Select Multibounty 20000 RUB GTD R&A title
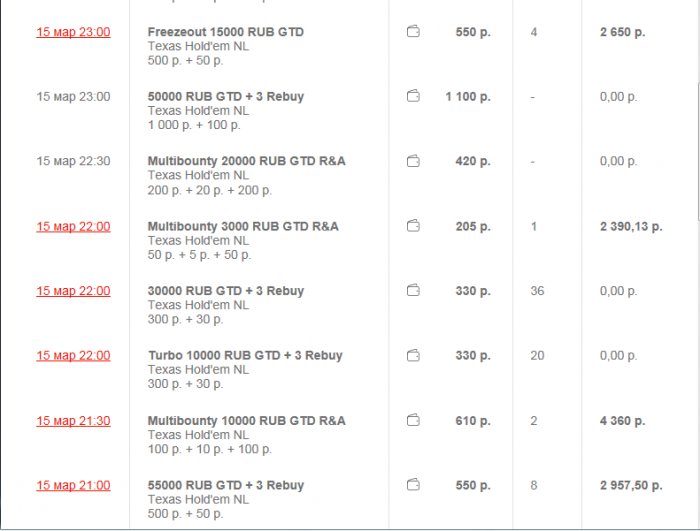The image size is (700, 531). [x=246, y=161]
